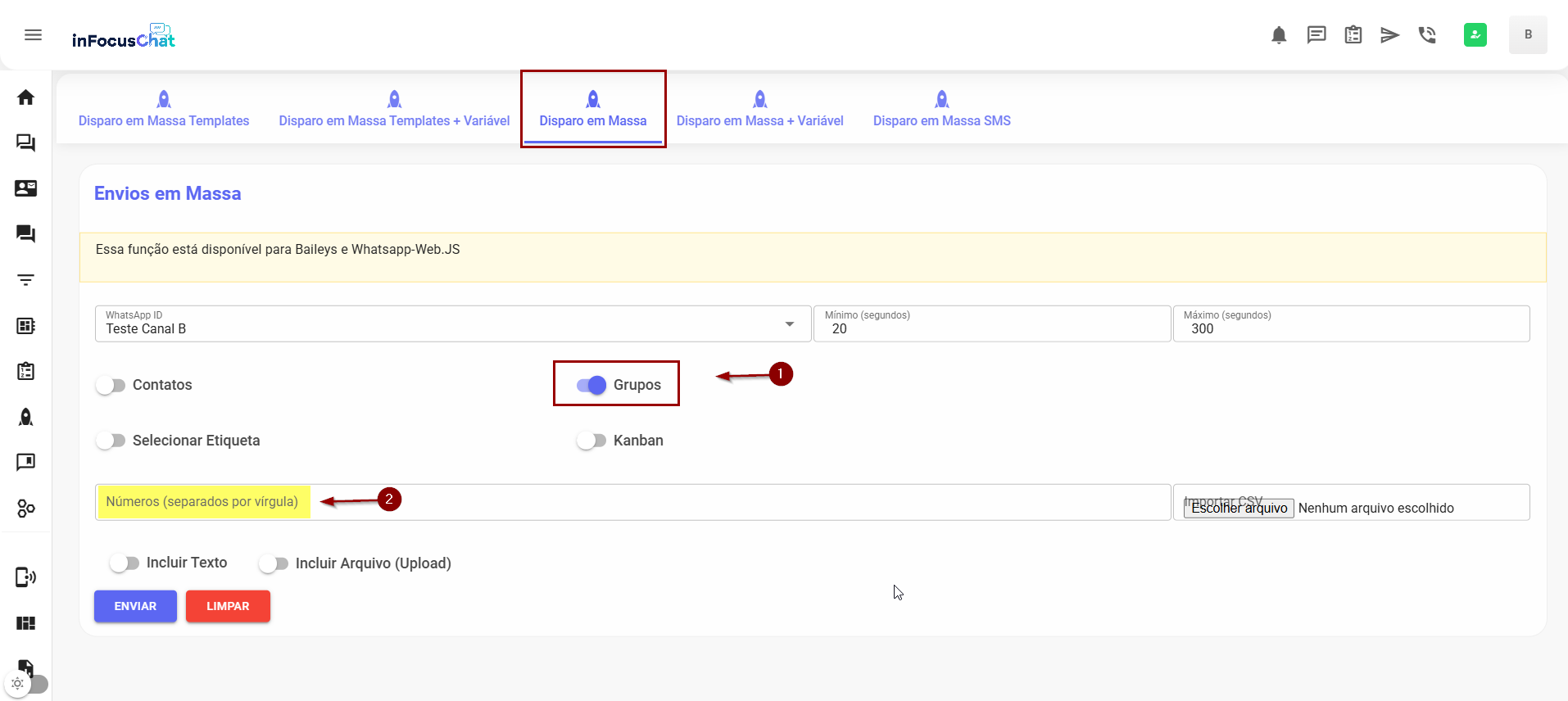1568x701 pixels.
Task: Toggle Incluir Texto switch
Action: pos(125,563)
